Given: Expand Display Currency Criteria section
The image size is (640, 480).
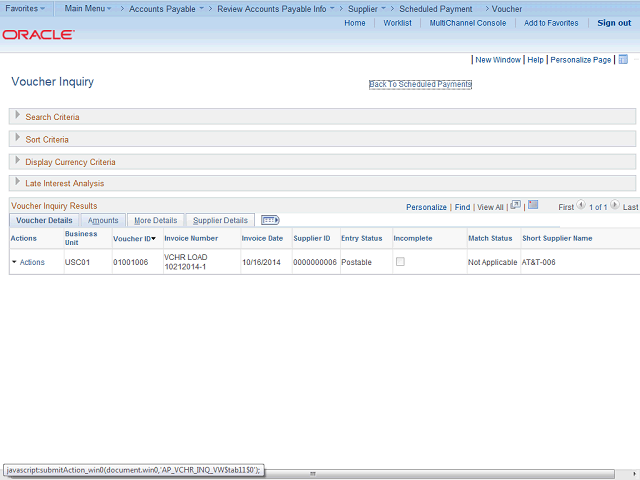Looking at the screenshot, I should (18, 160).
